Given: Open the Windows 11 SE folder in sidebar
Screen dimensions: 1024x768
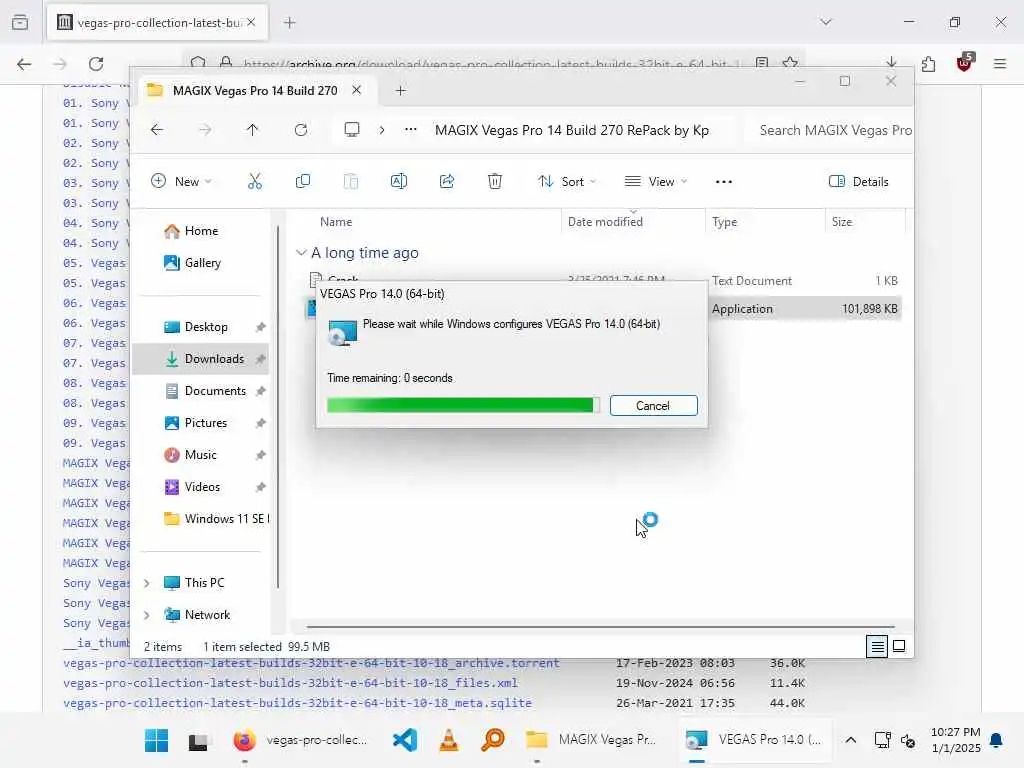Looking at the screenshot, I should [216, 519].
